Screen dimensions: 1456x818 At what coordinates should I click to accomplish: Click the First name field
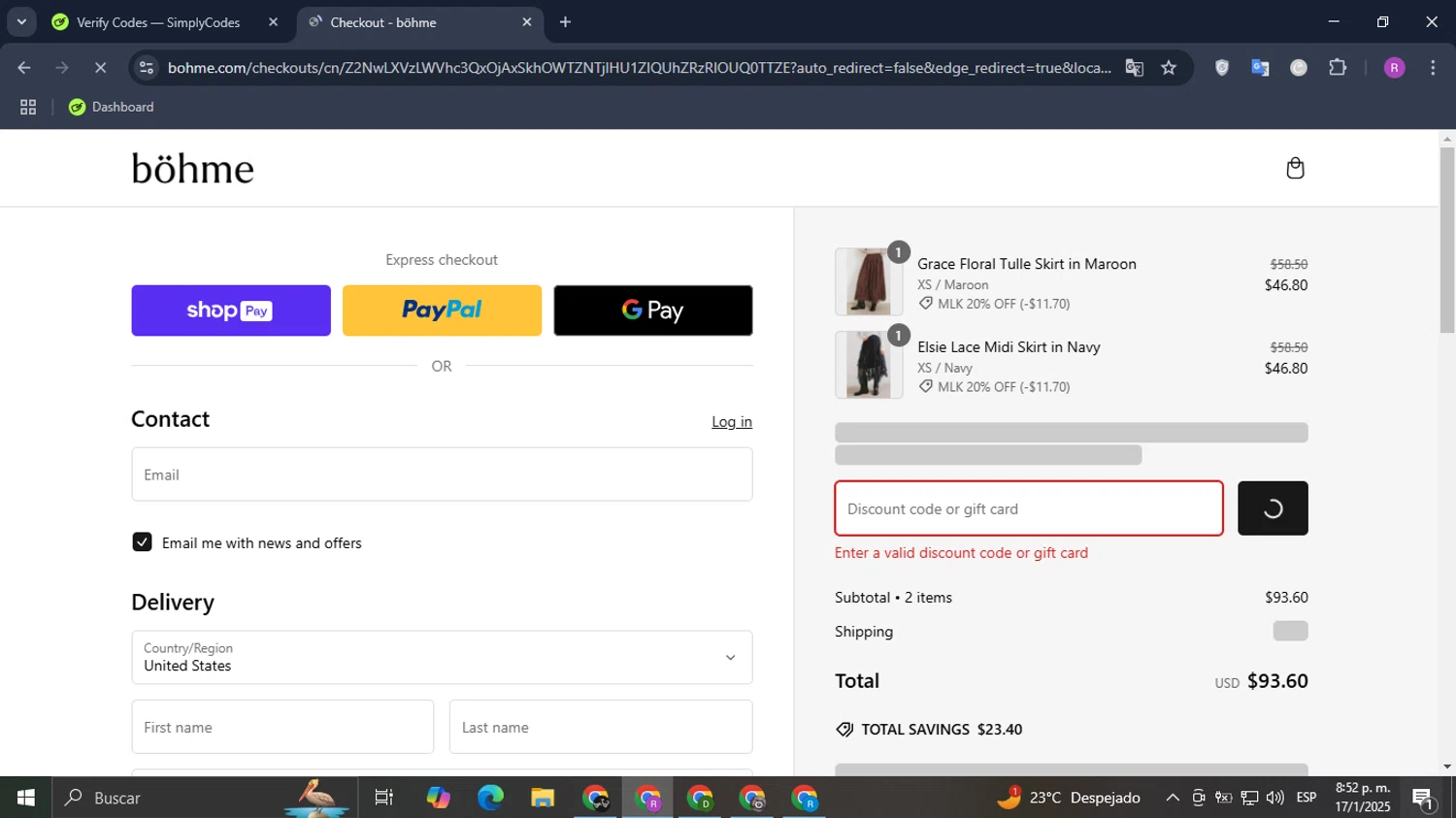click(x=282, y=727)
